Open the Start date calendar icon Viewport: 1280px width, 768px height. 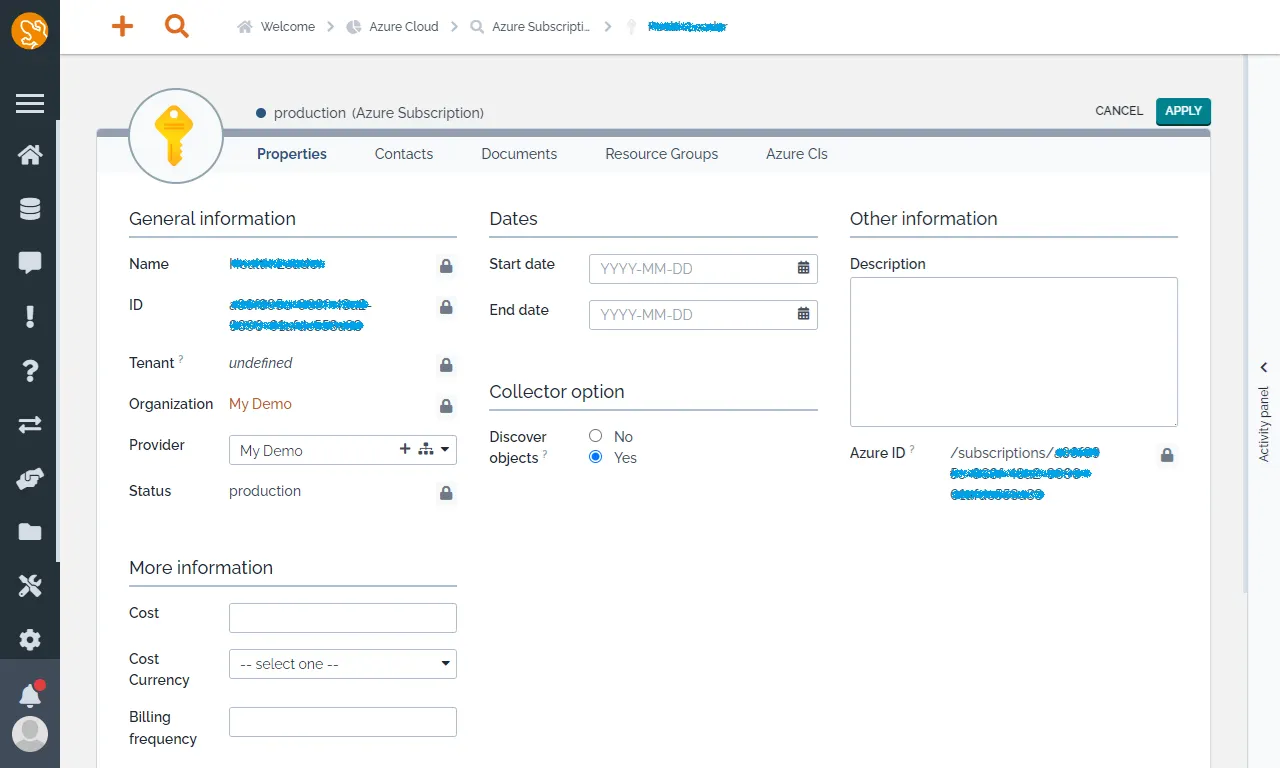(x=803, y=268)
